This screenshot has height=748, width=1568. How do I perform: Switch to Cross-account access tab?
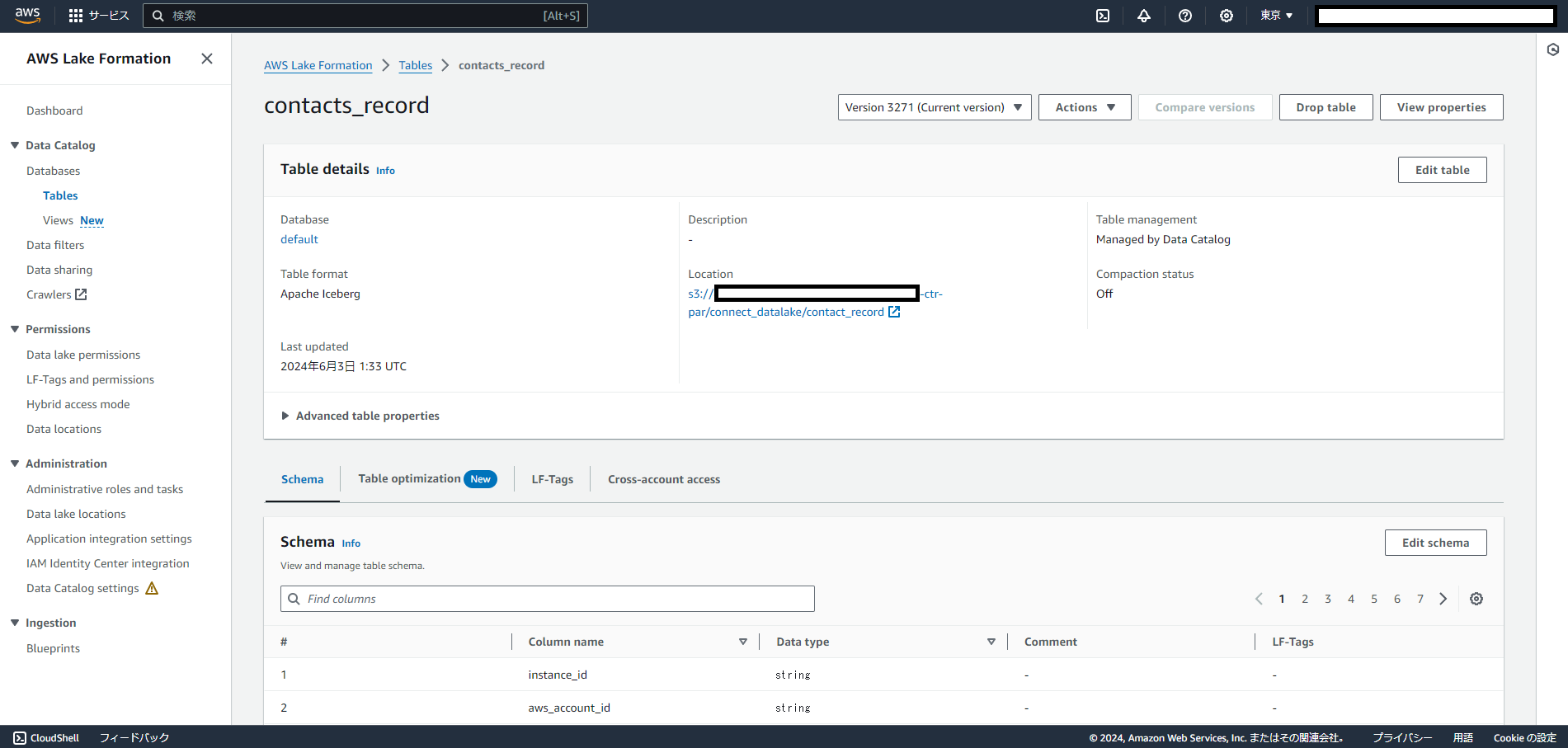(x=664, y=479)
